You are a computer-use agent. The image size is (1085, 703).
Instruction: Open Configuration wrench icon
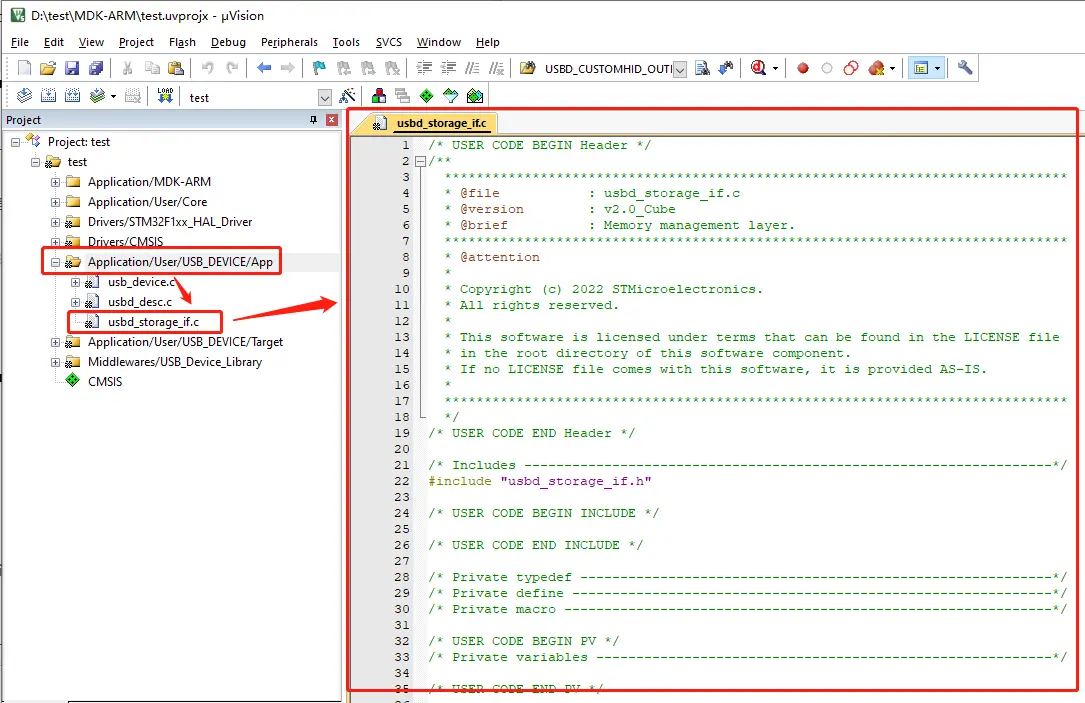(x=964, y=68)
